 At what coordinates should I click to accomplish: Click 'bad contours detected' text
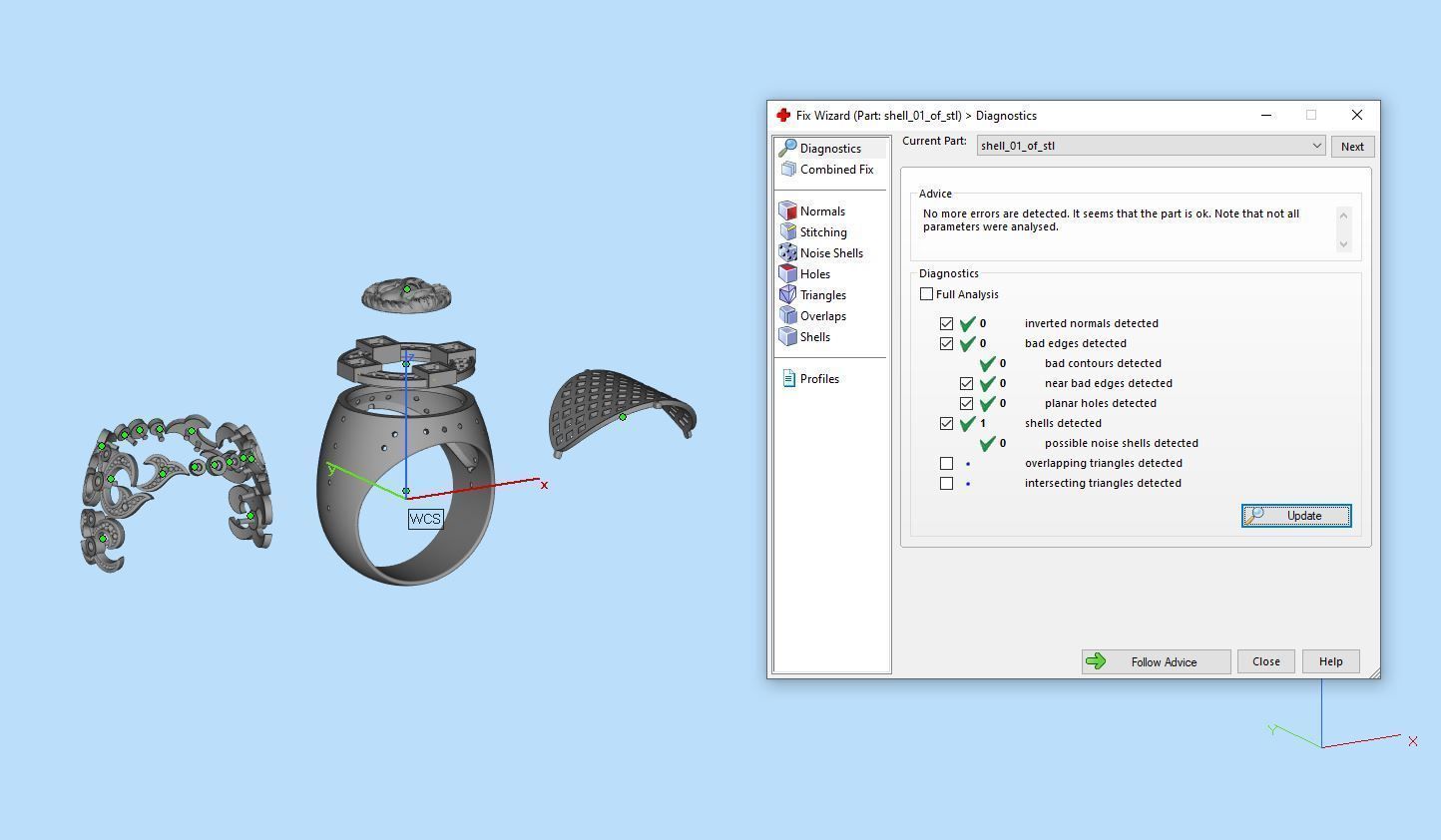[x=1103, y=363]
